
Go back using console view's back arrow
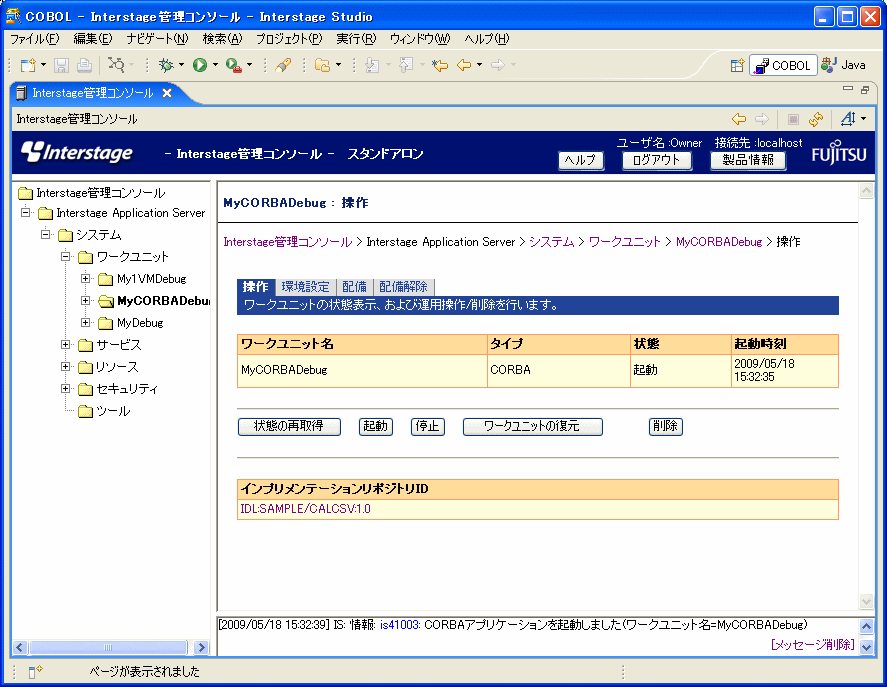click(x=739, y=119)
